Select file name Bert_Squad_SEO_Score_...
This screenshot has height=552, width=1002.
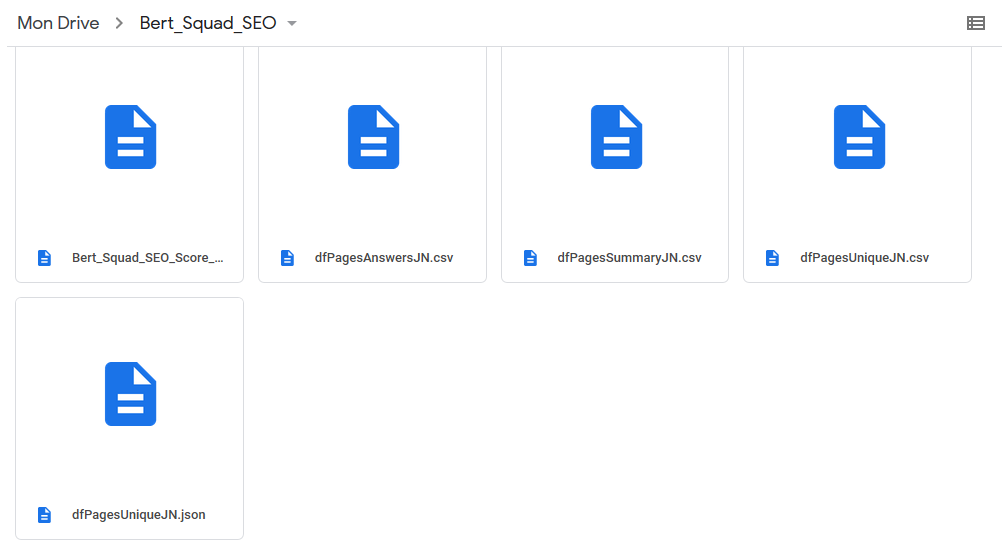click(148, 257)
